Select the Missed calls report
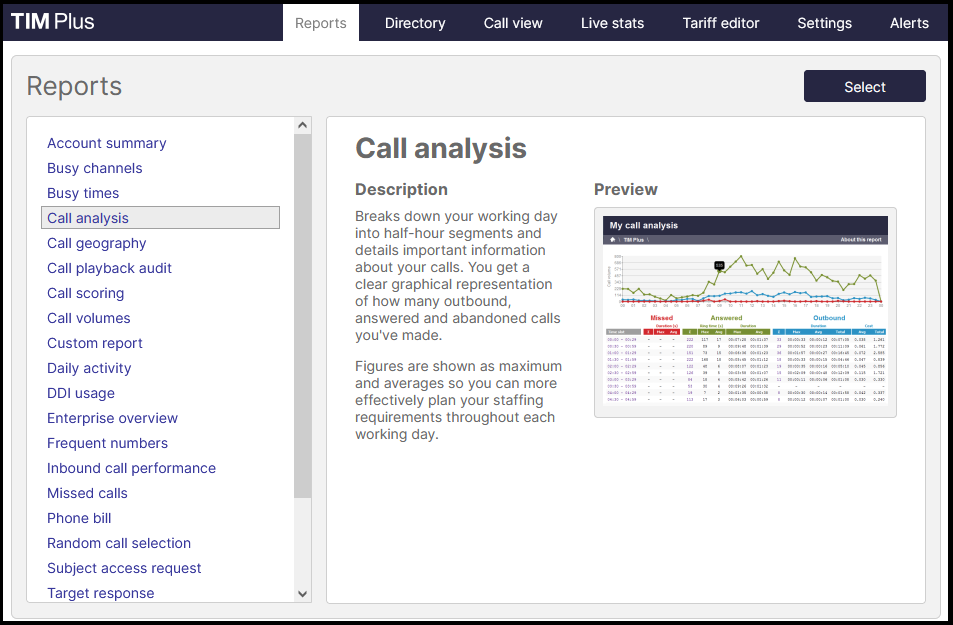This screenshot has width=953, height=625. (x=87, y=493)
